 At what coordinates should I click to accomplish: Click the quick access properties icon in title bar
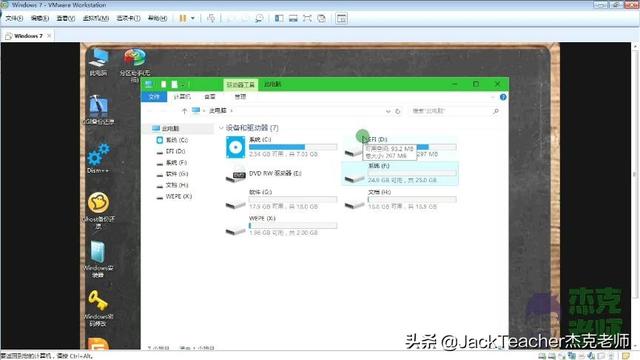click(x=163, y=84)
